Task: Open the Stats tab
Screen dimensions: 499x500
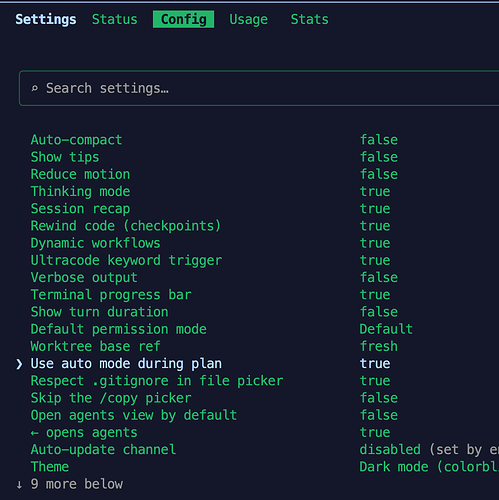Action: [x=309, y=19]
